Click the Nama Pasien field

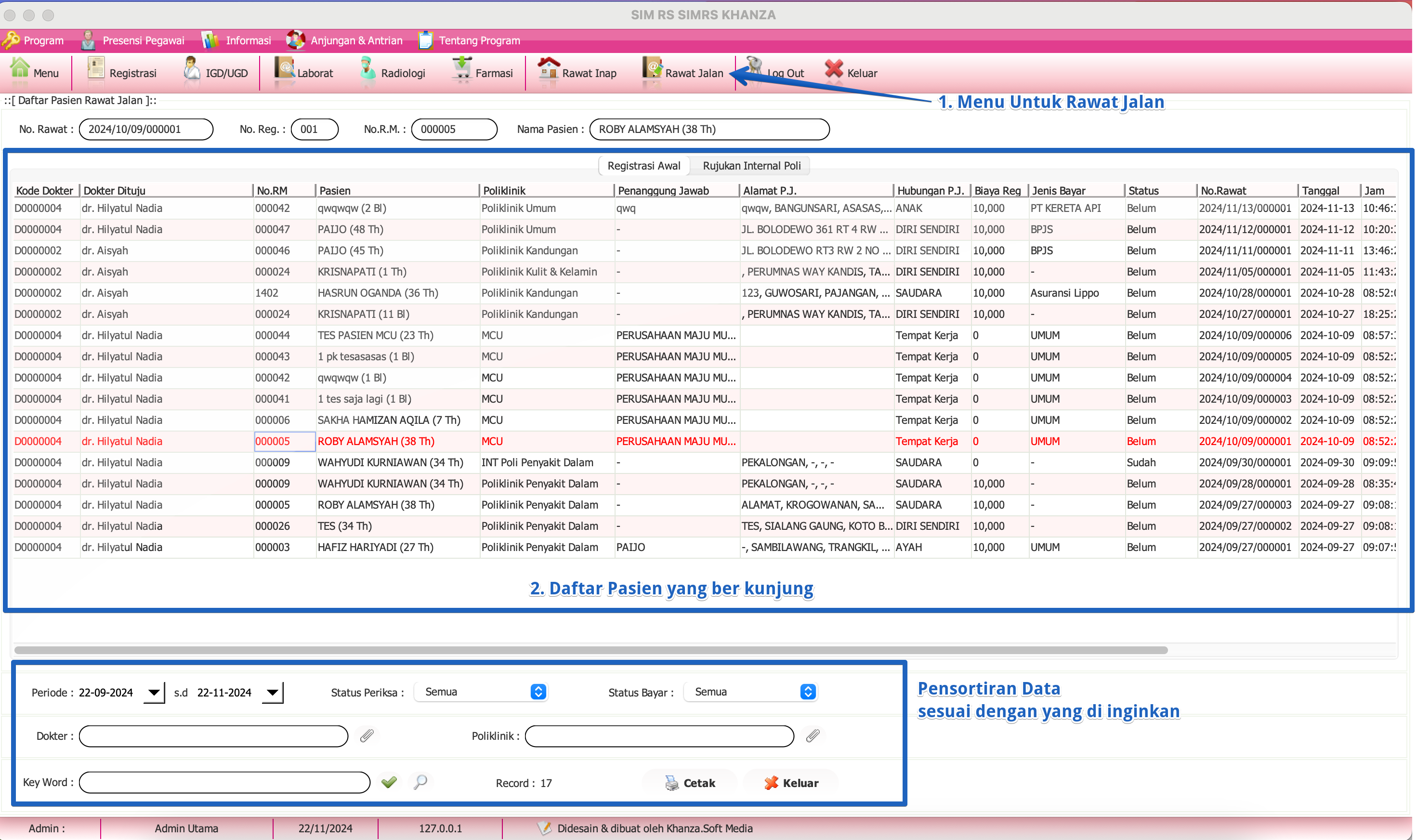709,129
